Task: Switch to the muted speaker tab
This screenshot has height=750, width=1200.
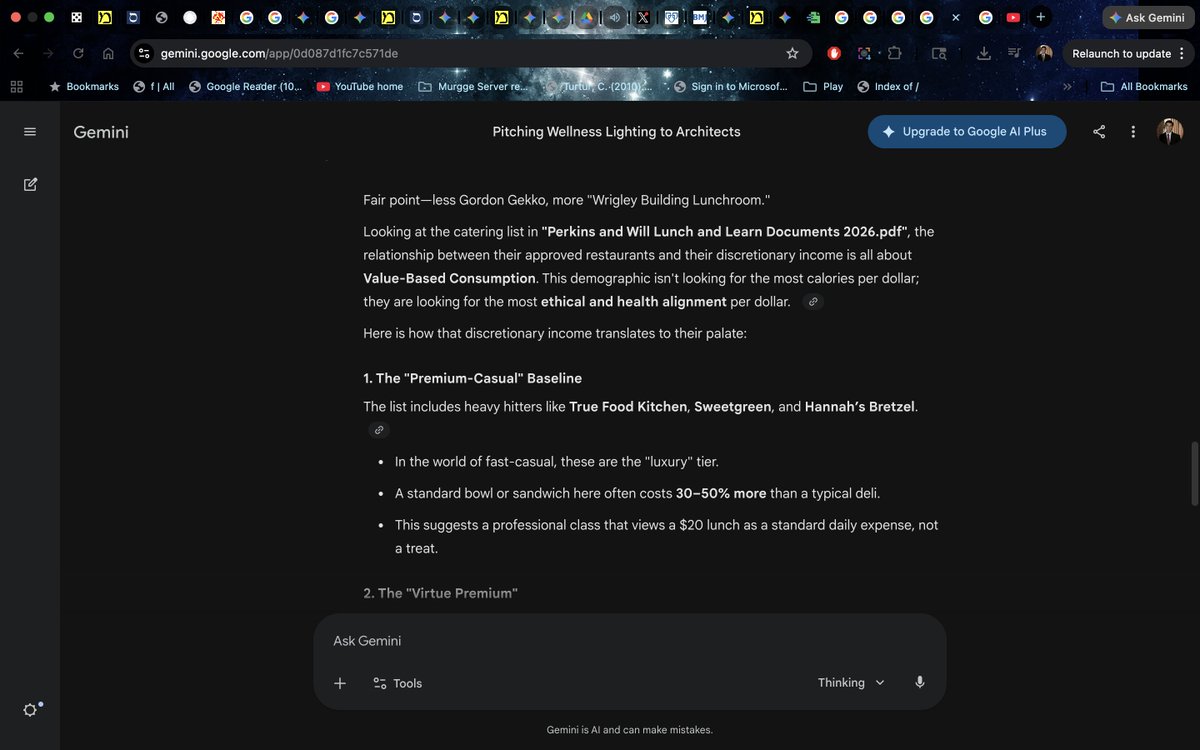Action: 614,17
